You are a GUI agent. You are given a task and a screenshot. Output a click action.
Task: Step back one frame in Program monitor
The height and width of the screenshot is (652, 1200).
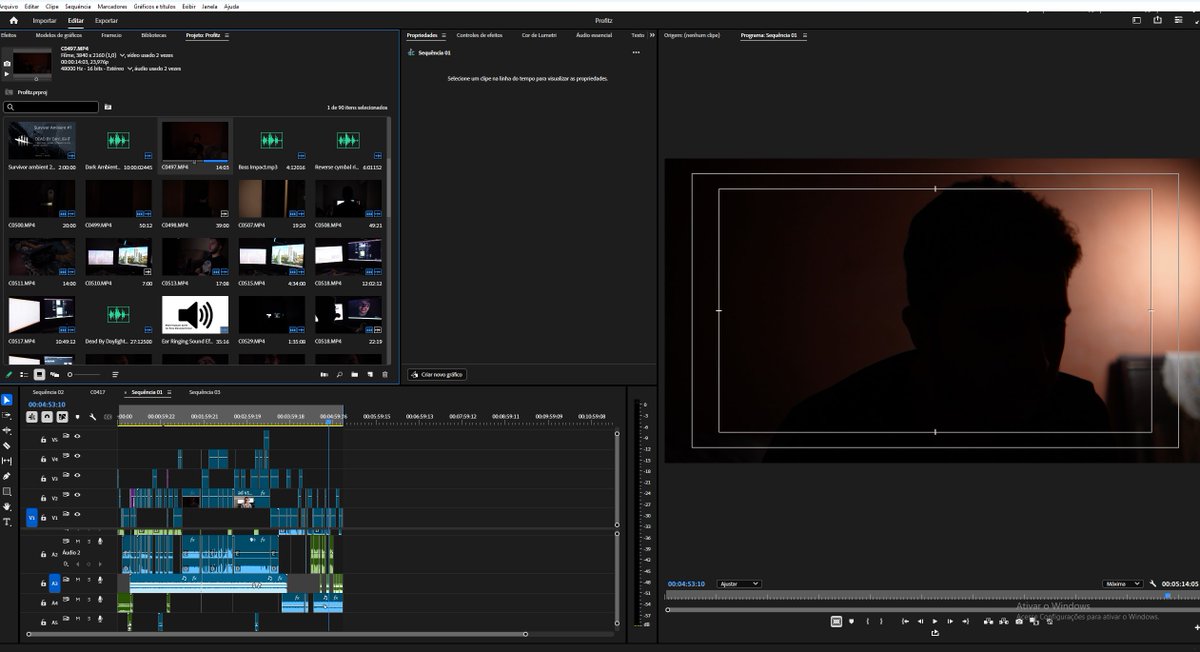coord(920,621)
